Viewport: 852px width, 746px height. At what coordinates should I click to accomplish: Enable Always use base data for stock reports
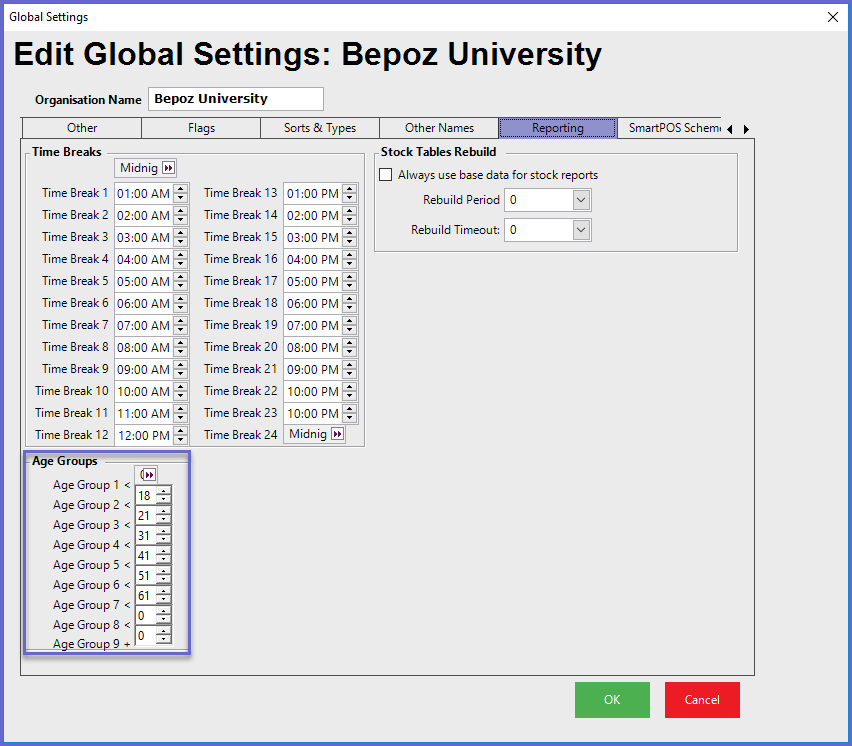coord(386,175)
